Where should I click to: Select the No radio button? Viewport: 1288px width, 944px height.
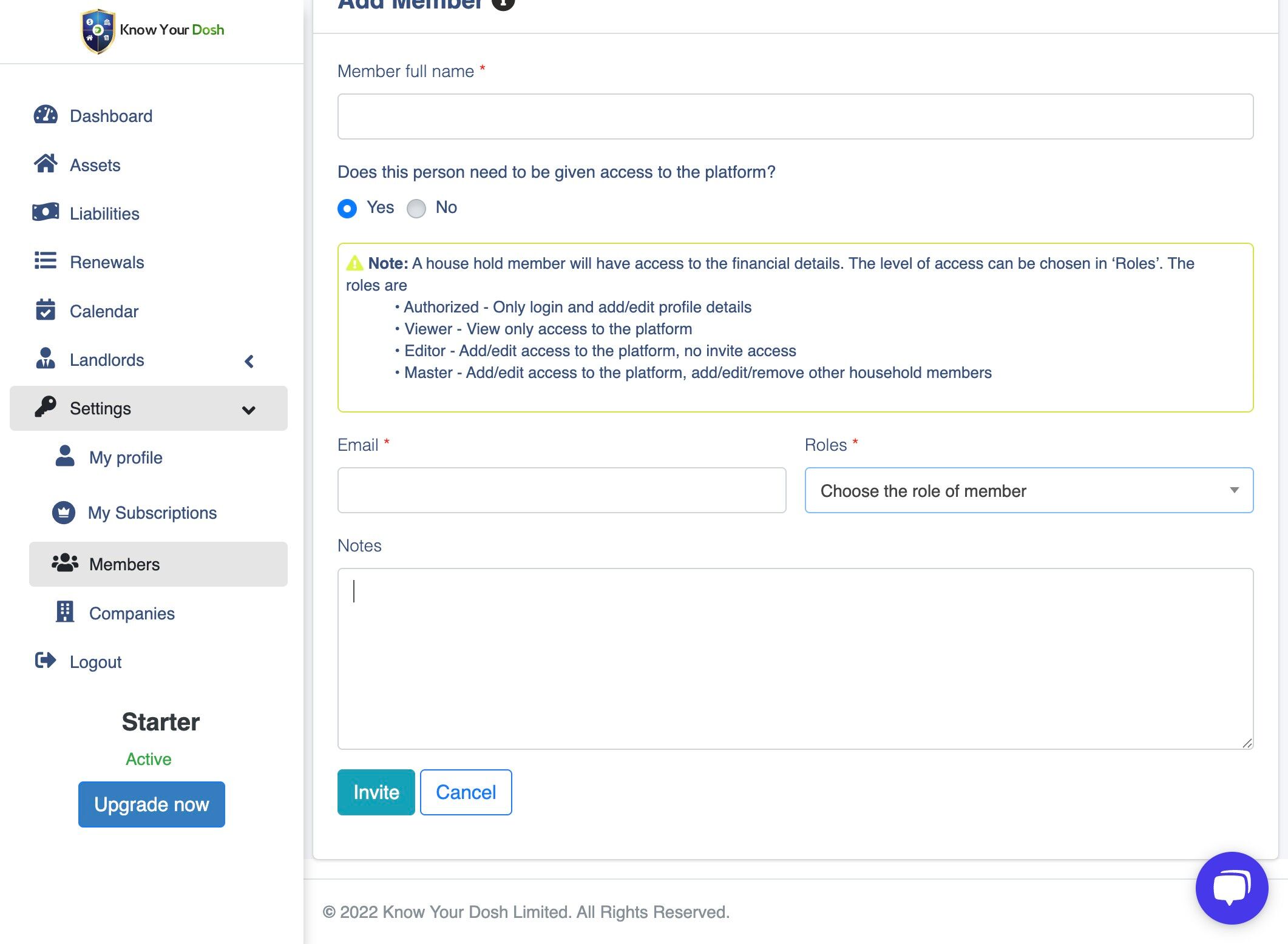click(416, 209)
